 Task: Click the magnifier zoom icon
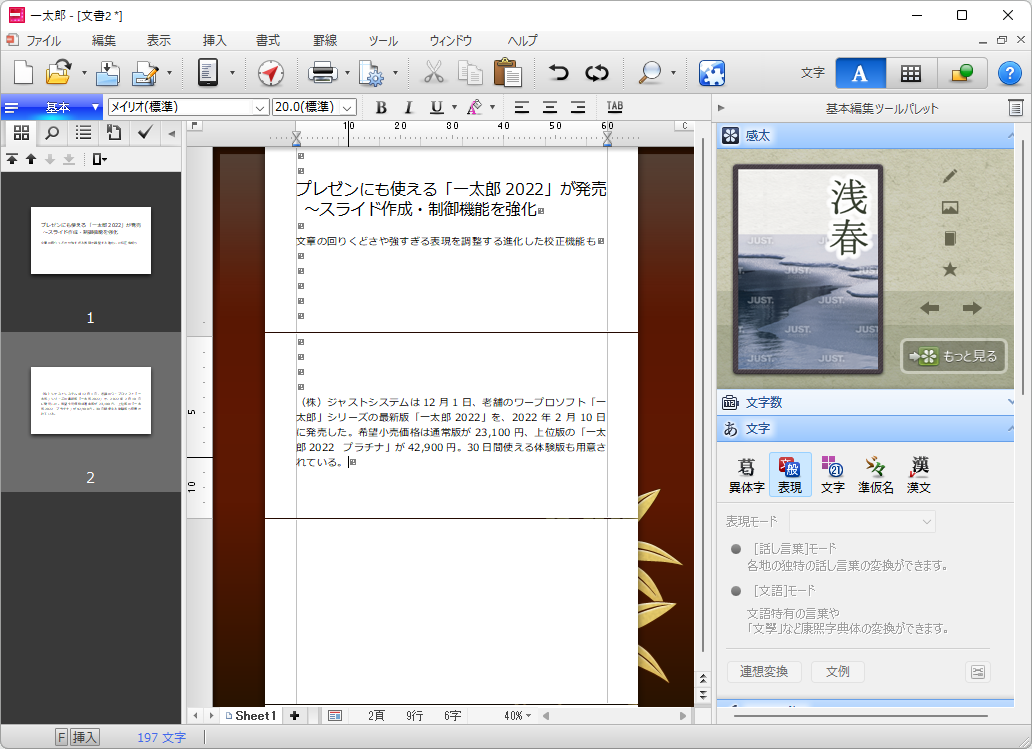pos(650,73)
